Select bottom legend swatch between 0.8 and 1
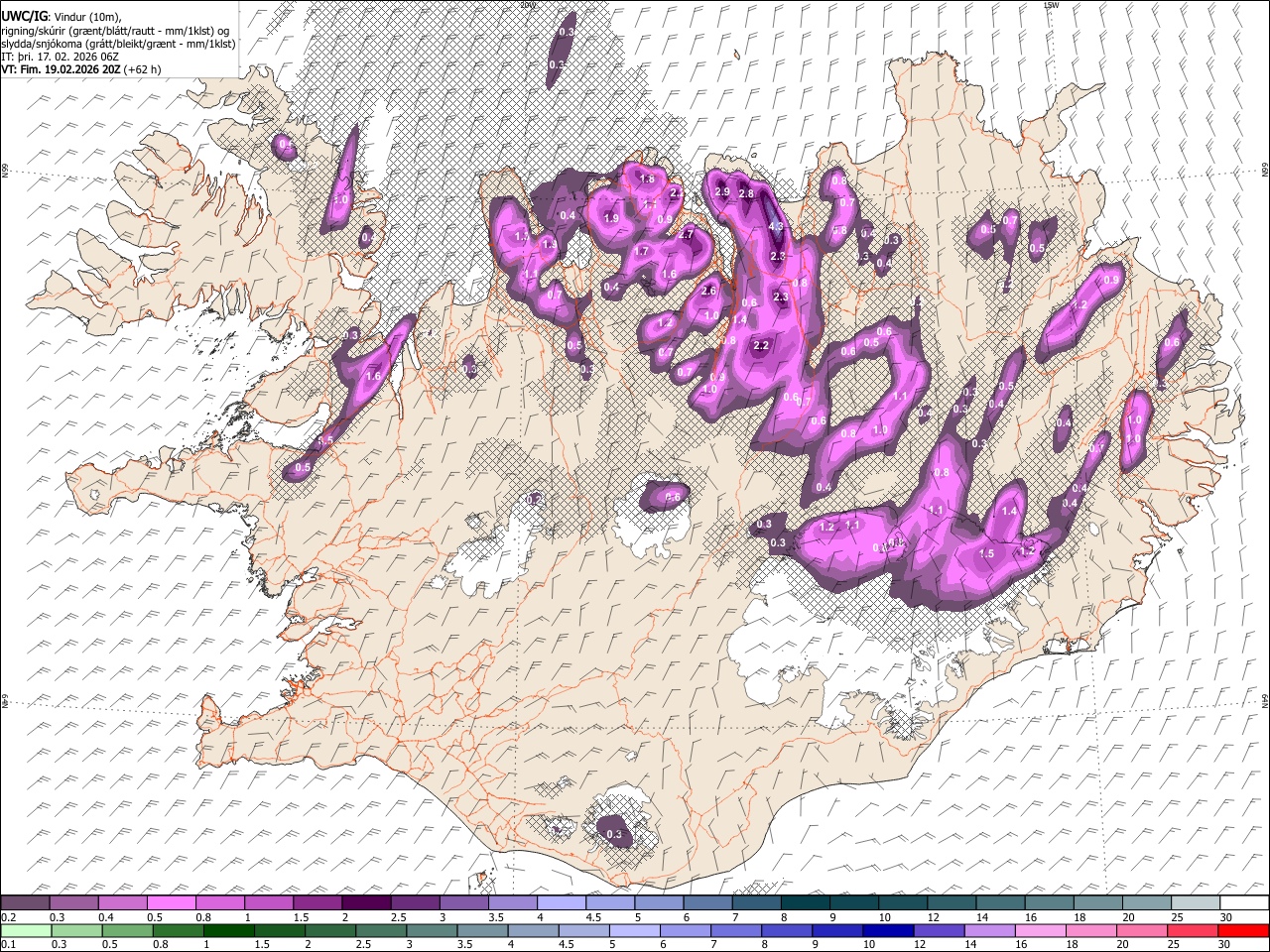Image resolution: width=1270 pixels, height=952 pixels. [178, 930]
